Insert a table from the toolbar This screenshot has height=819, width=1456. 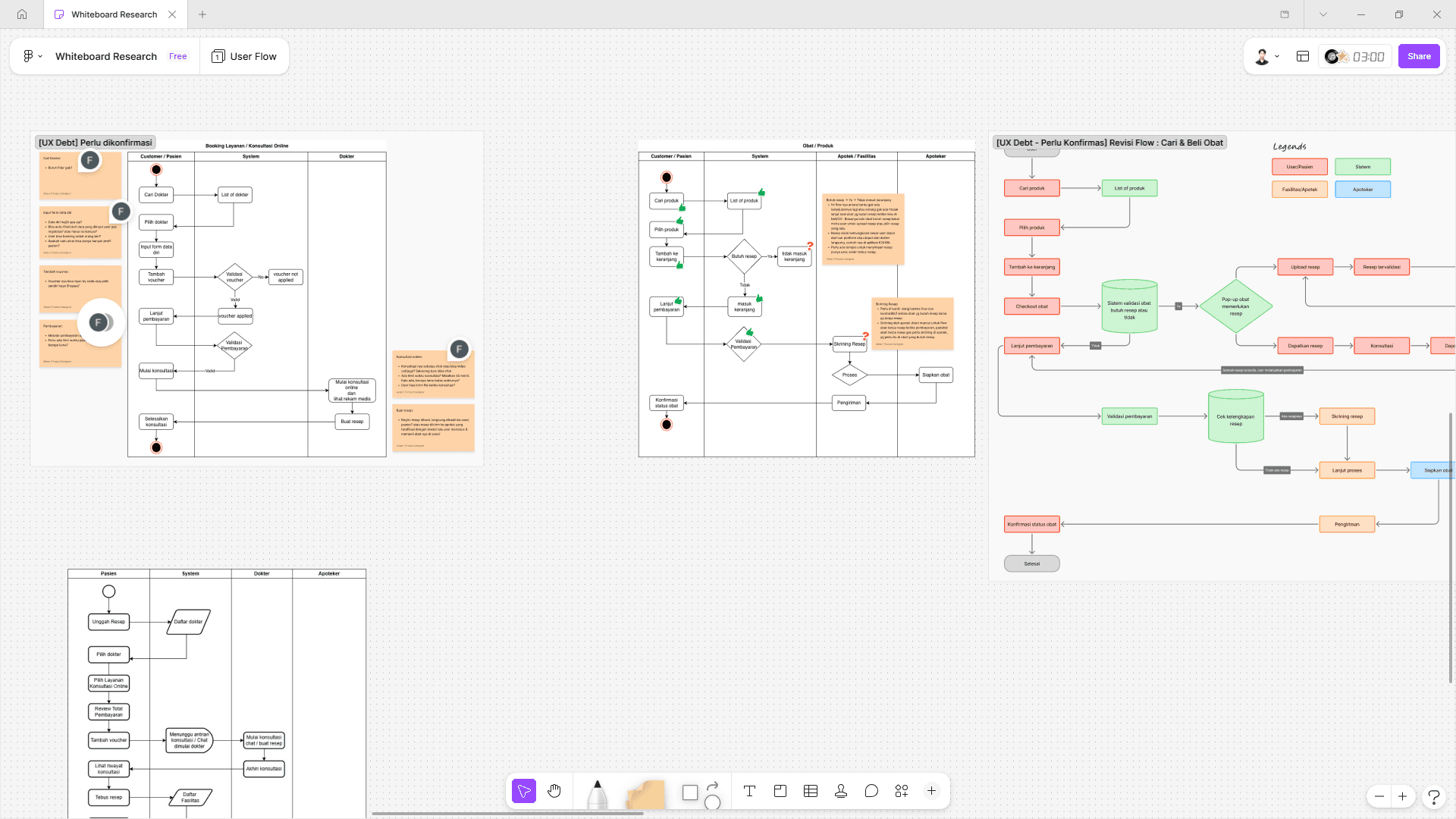pyautogui.click(x=811, y=791)
